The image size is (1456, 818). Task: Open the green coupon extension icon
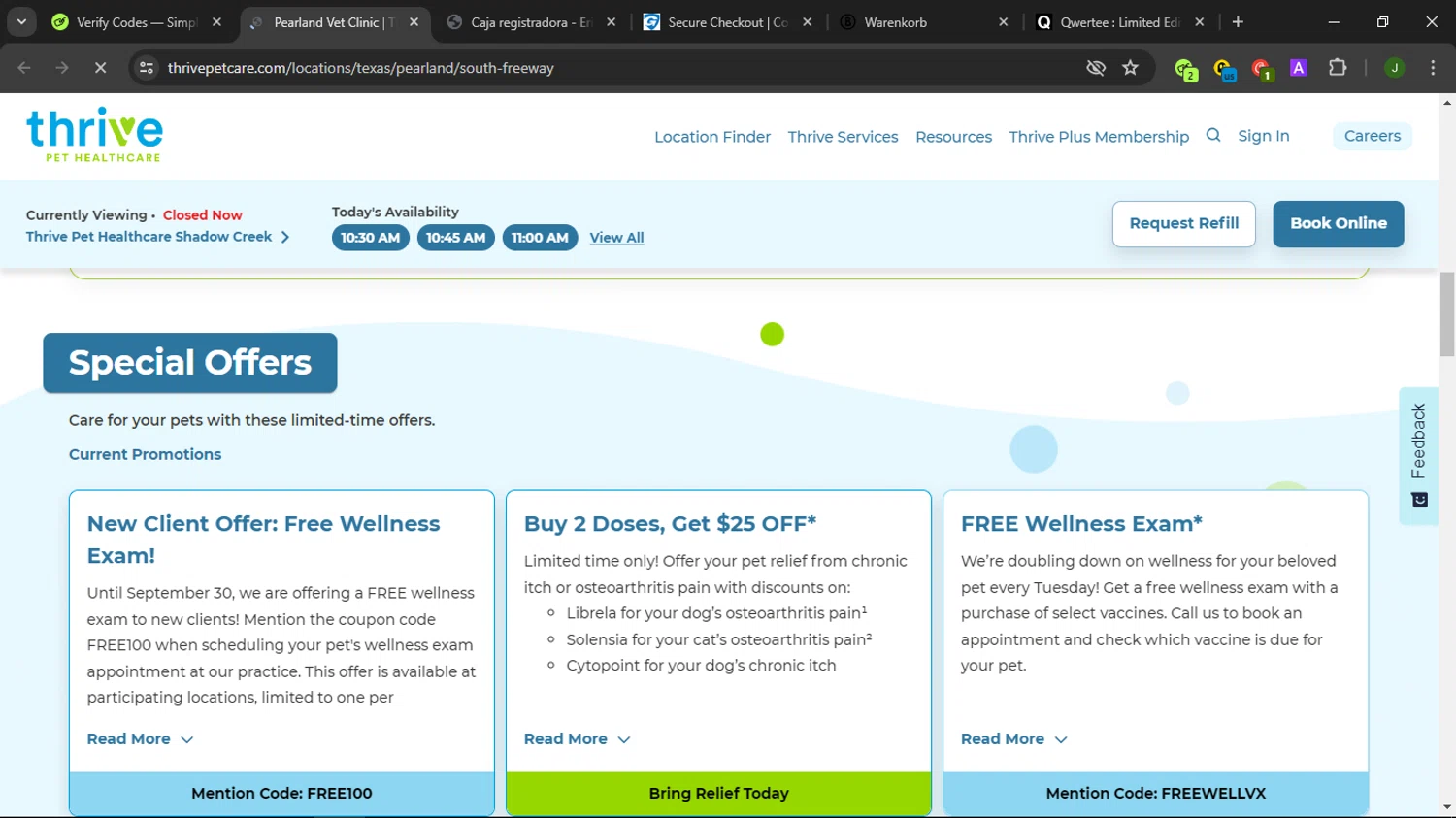coord(1185,69)
